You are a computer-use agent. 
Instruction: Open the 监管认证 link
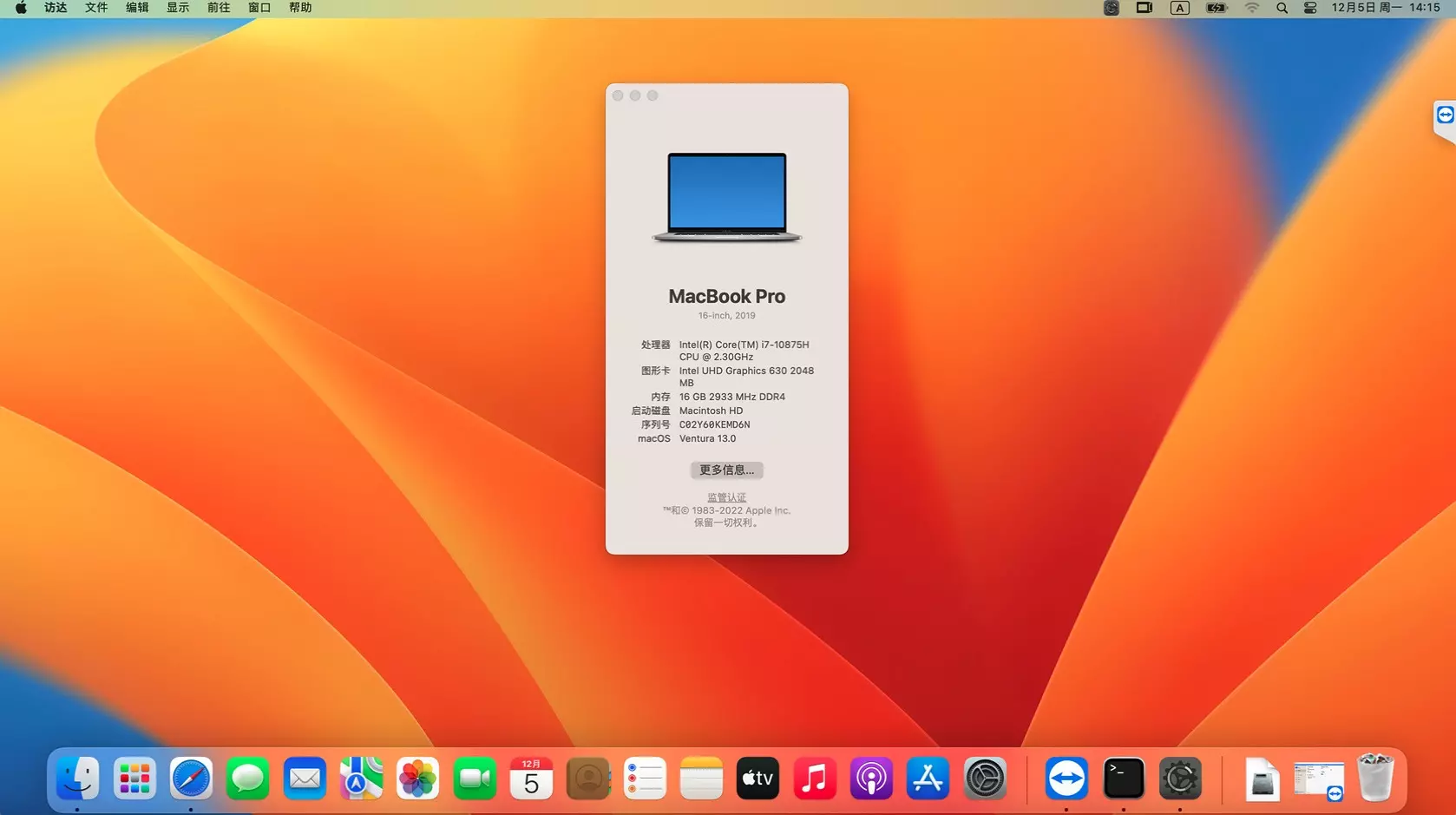click(x=727, y=497)
